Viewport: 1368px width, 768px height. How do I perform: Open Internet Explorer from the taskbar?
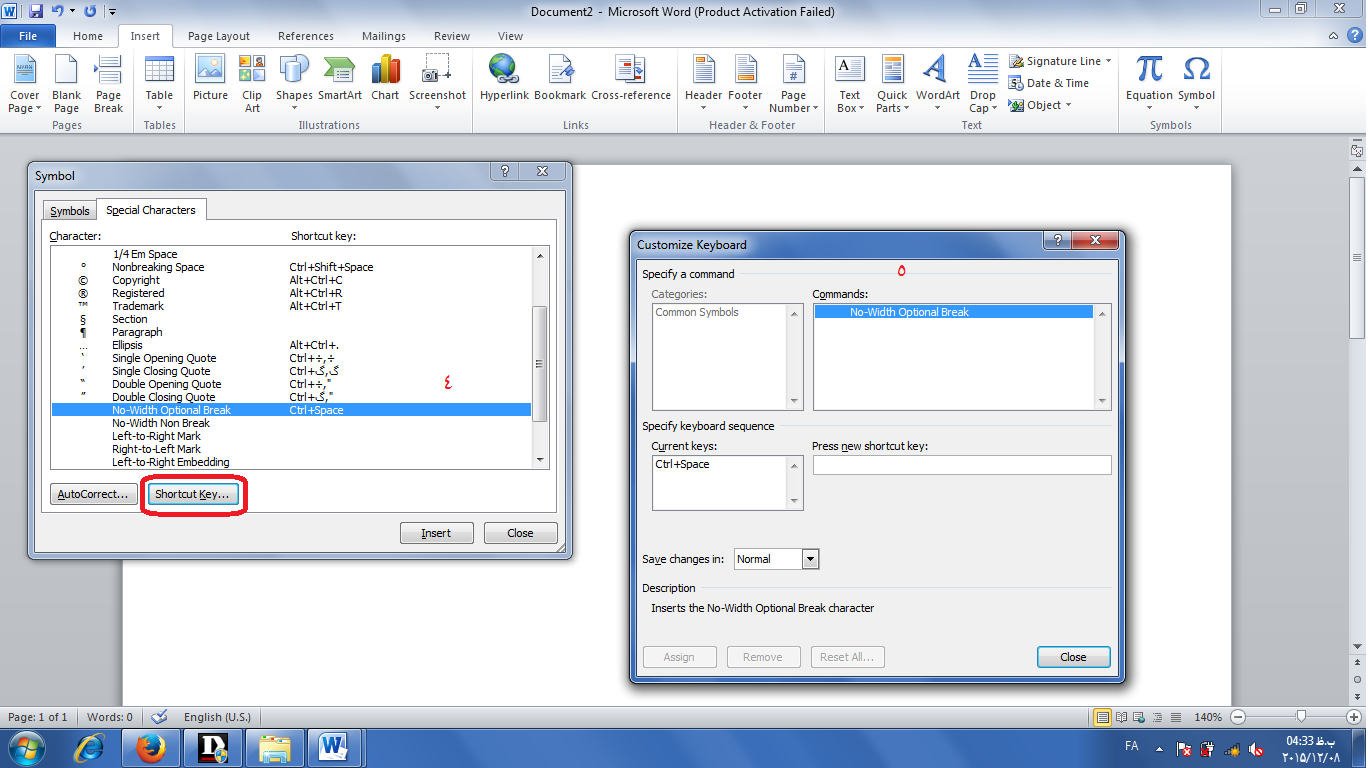(91, 748)
